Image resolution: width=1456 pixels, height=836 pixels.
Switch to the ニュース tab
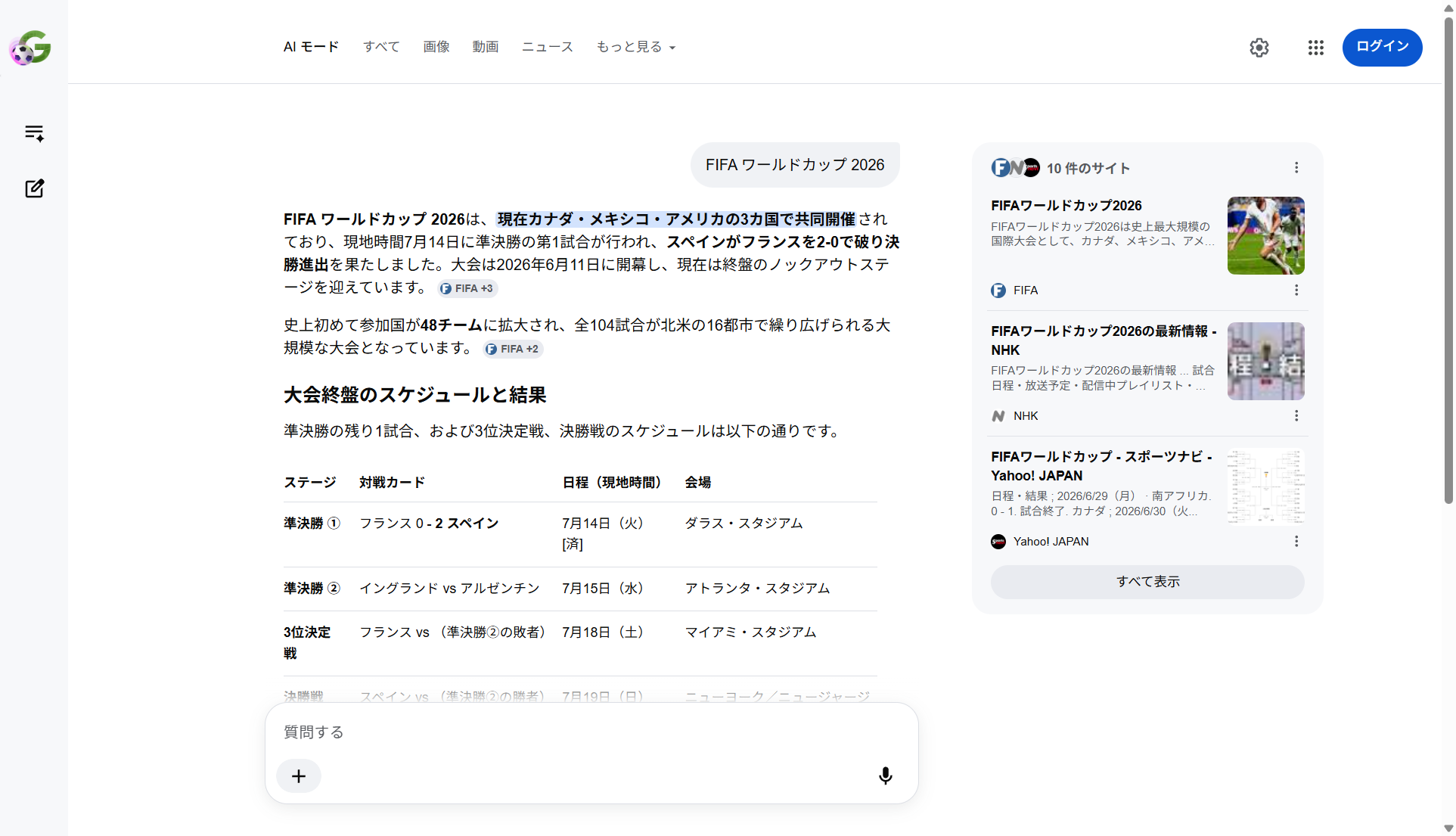548,47
